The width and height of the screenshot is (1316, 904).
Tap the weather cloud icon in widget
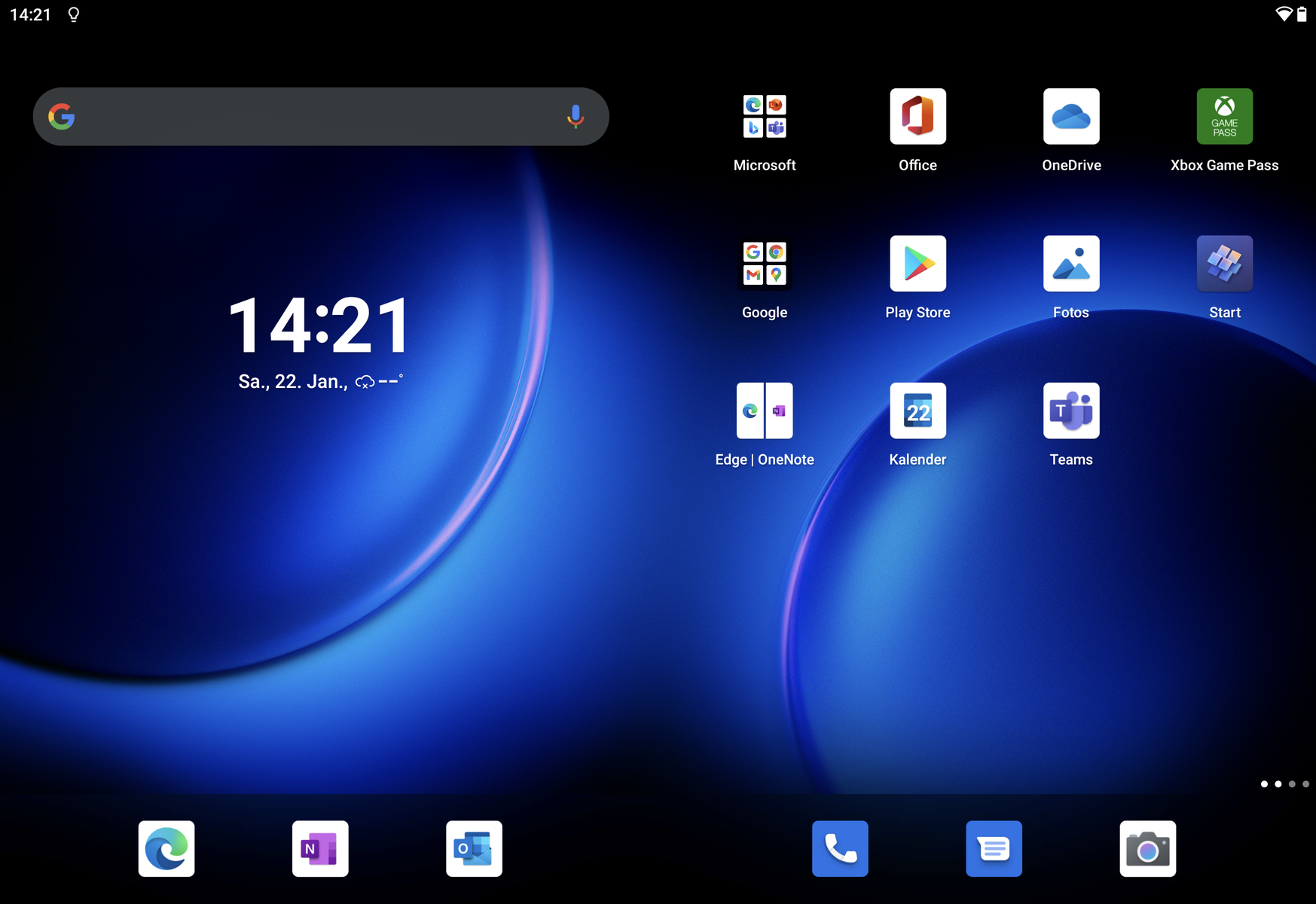(x=365, y=382)
